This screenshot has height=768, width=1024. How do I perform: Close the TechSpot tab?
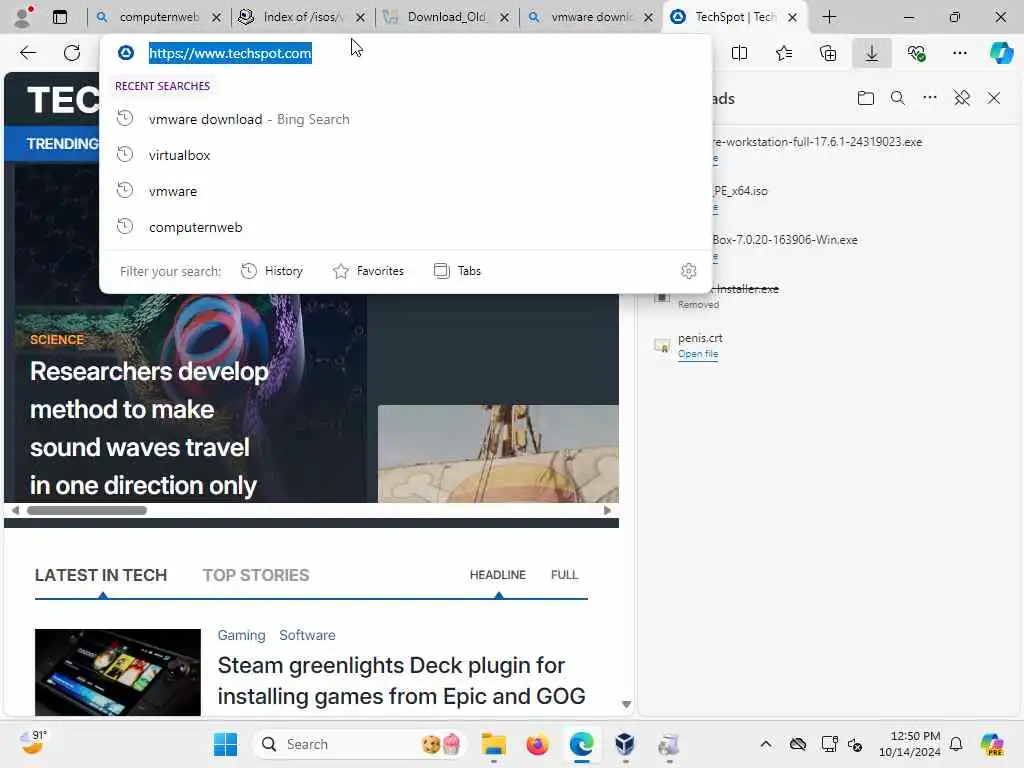792,18
